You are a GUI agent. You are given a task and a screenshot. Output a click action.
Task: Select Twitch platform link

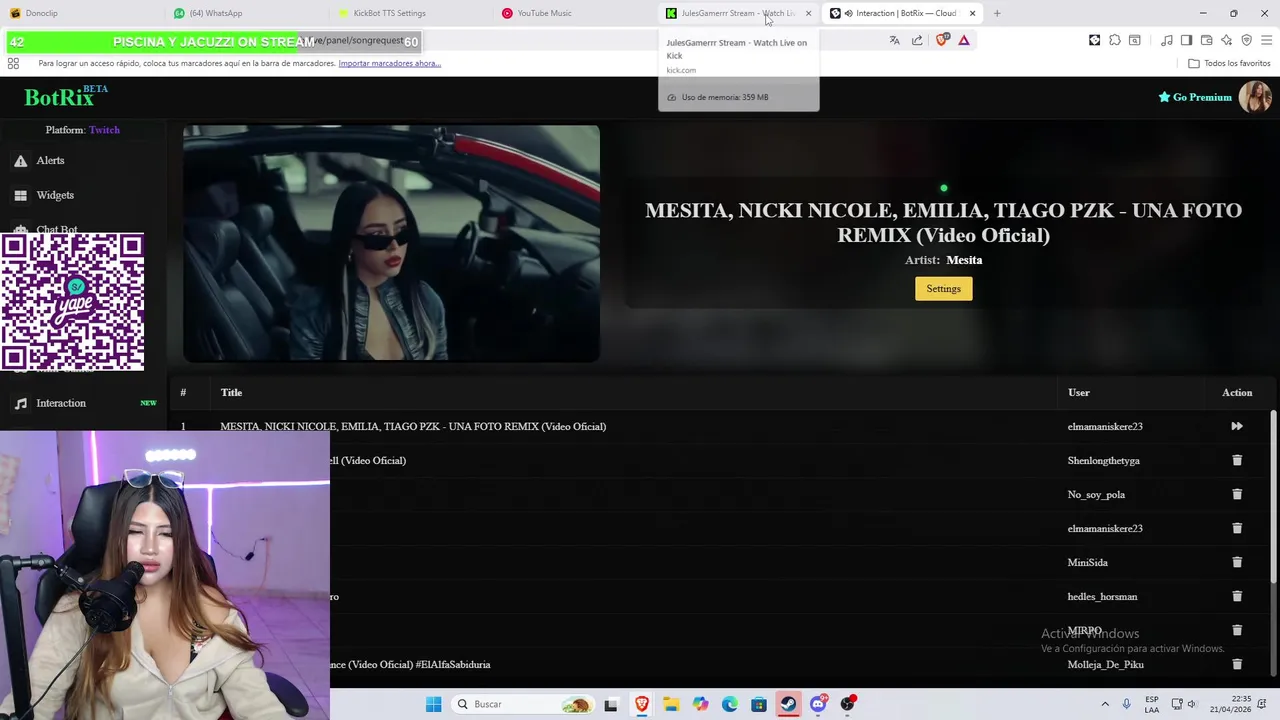(x=104, y=130)
